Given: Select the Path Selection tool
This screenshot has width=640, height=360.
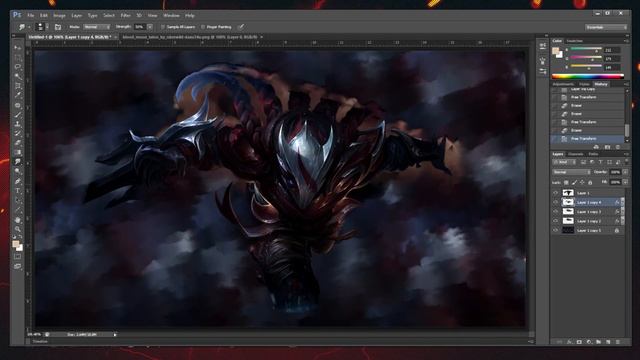Looking at the screenshot, I should tap(18, 200).
